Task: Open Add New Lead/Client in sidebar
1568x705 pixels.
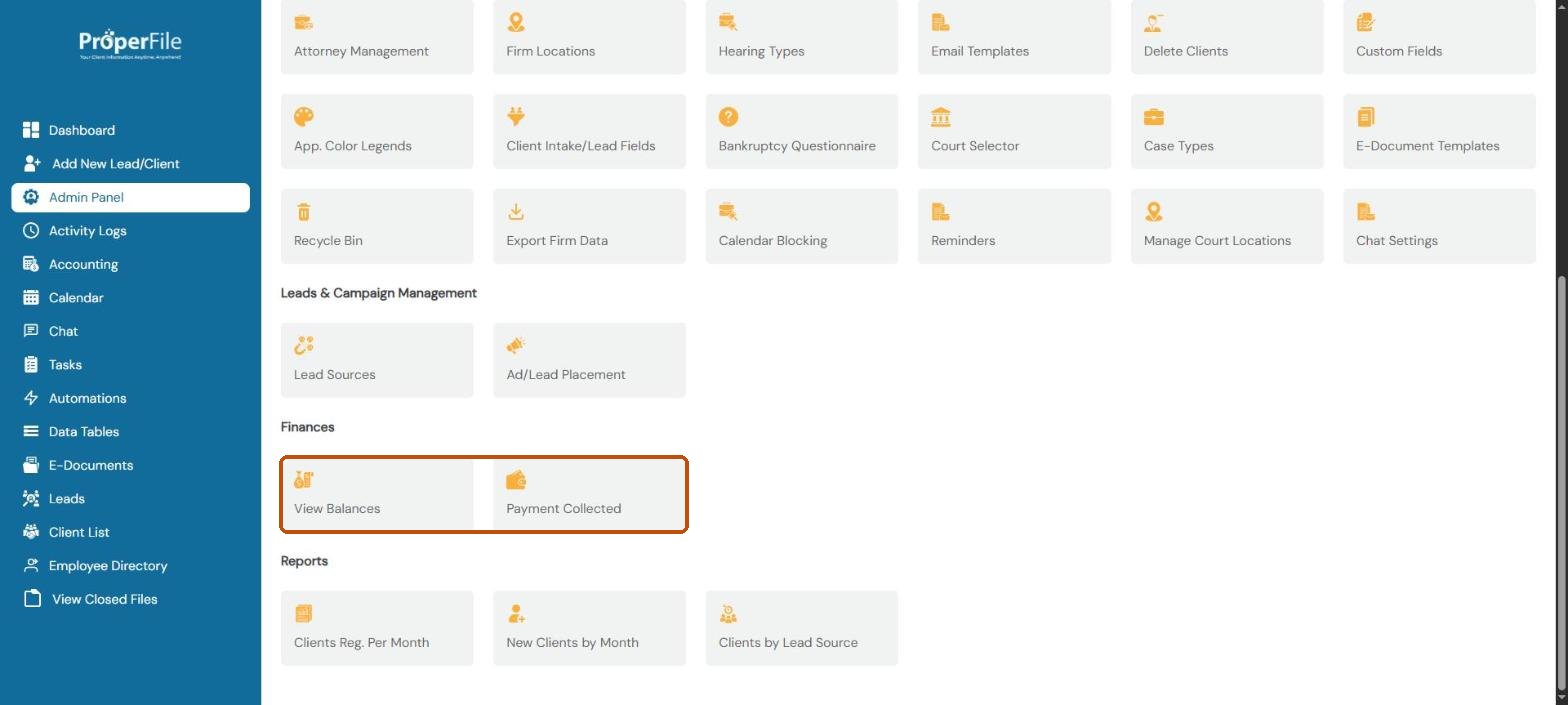Action: point(130,163)
